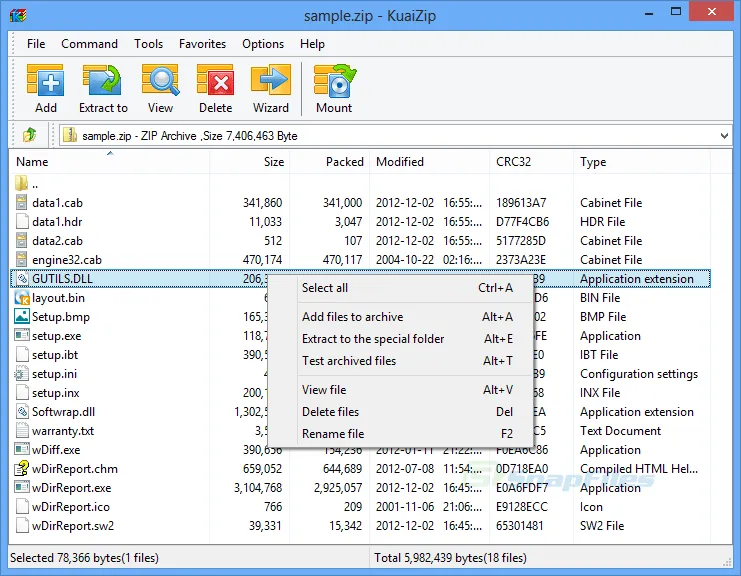The image size is (741, 576).
Task: Click the size value 3,104,768
Action: [258, 487]
